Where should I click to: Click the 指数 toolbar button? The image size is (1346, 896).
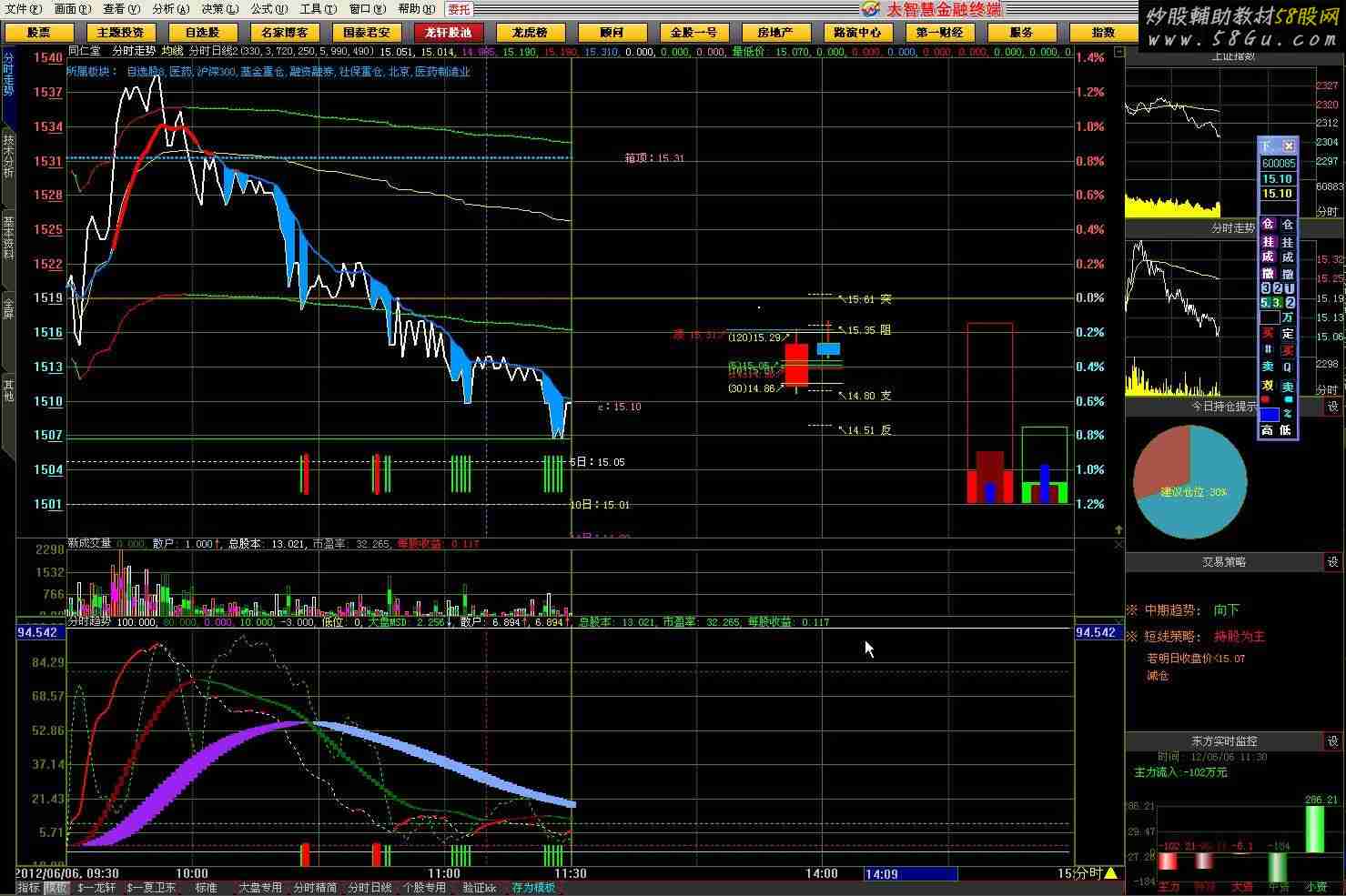pyautogui.click(x=1103, y=32)
